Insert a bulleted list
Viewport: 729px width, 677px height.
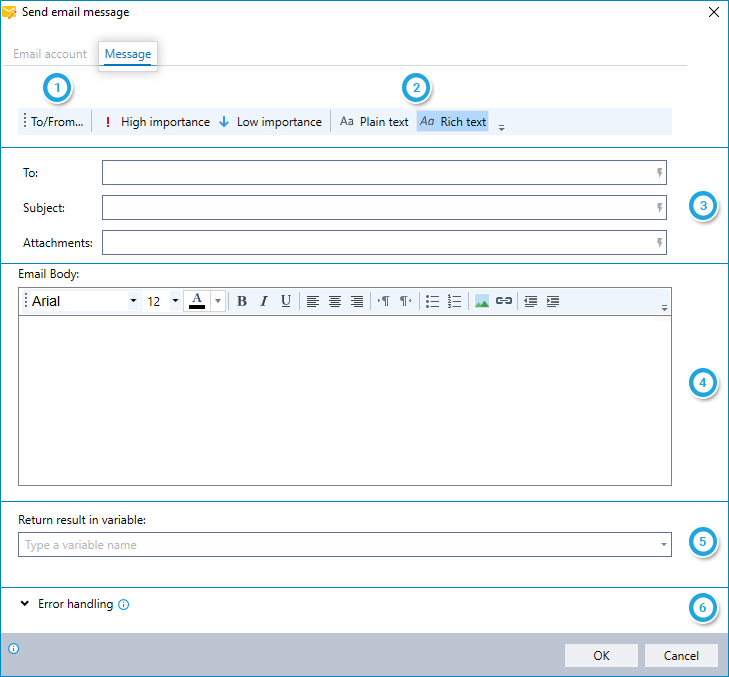coord(432,301)
